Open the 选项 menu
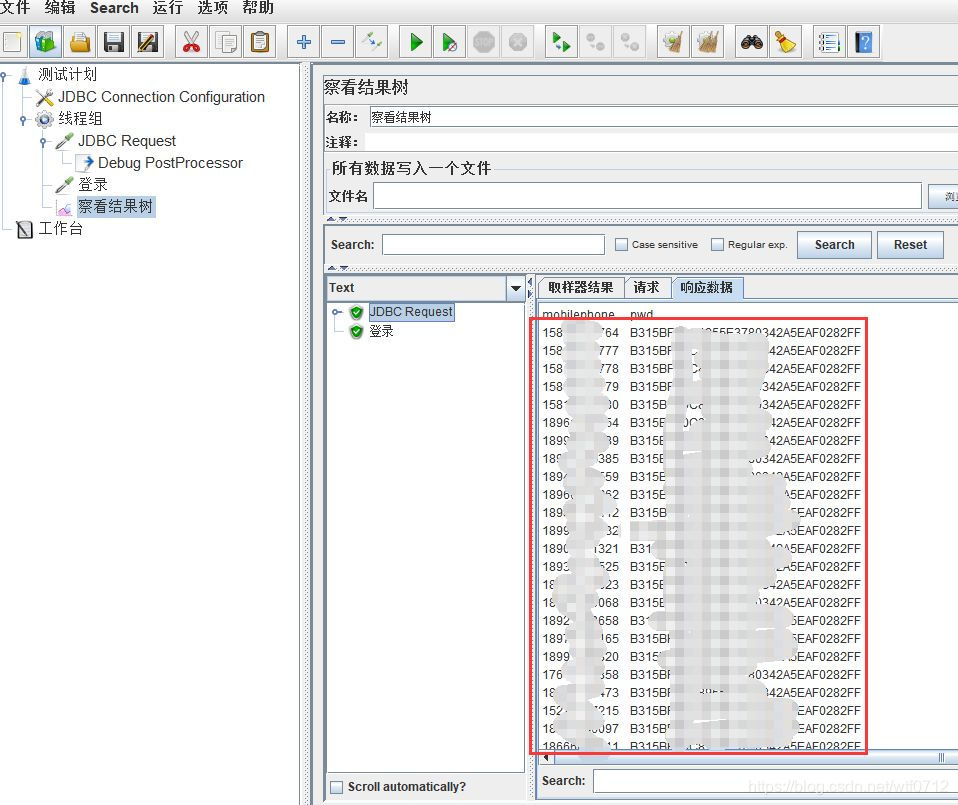Viewport: 958px width, 805px height. tap(213, 7)
